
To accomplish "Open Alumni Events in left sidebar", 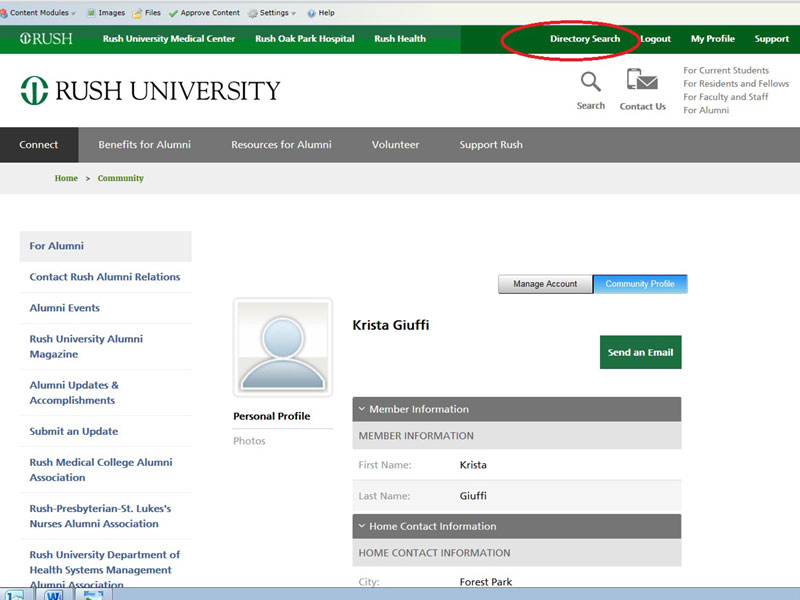I will (65, 308).
